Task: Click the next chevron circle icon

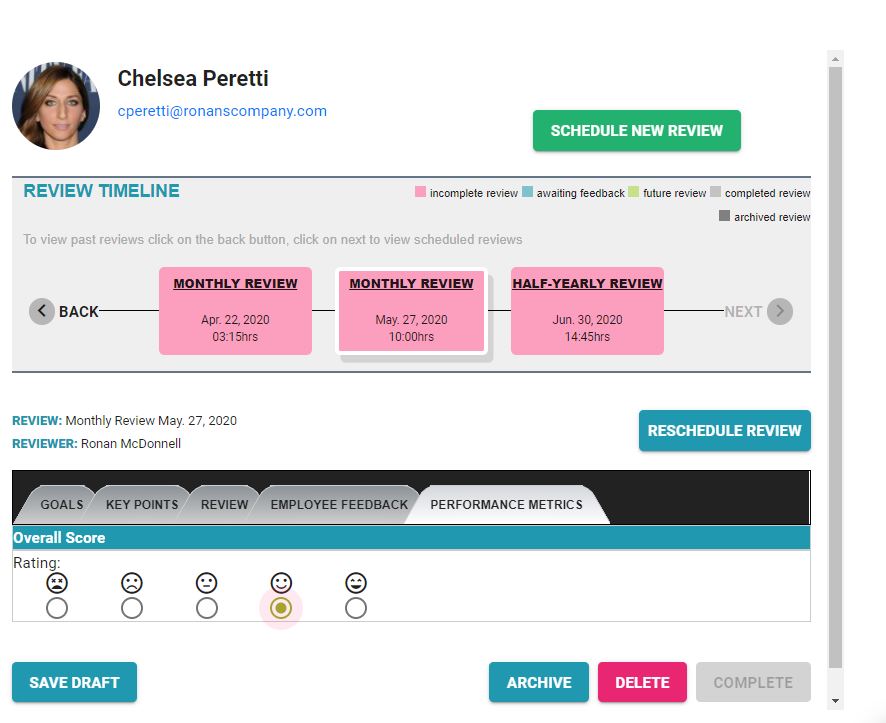Action: coord(780,311)
